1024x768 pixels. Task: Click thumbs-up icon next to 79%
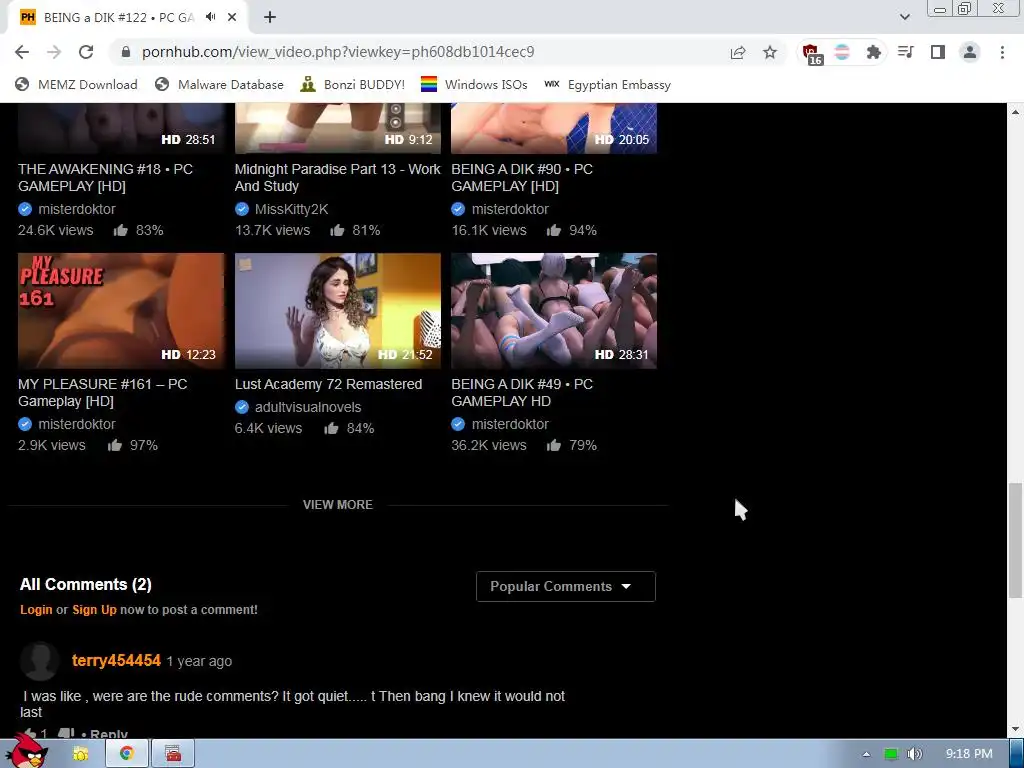554,445
